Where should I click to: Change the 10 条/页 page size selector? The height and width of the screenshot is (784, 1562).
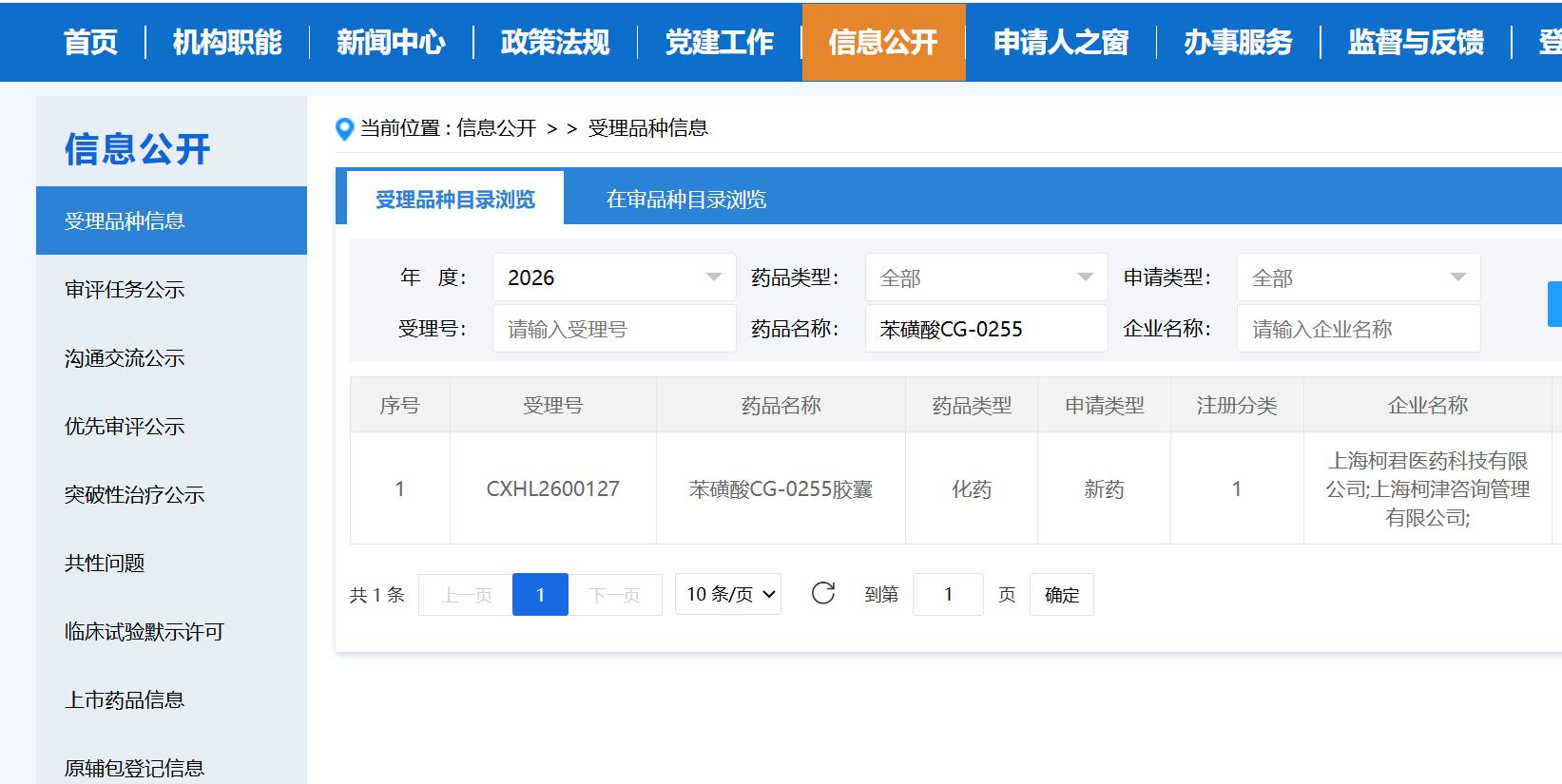pos(728,594)
